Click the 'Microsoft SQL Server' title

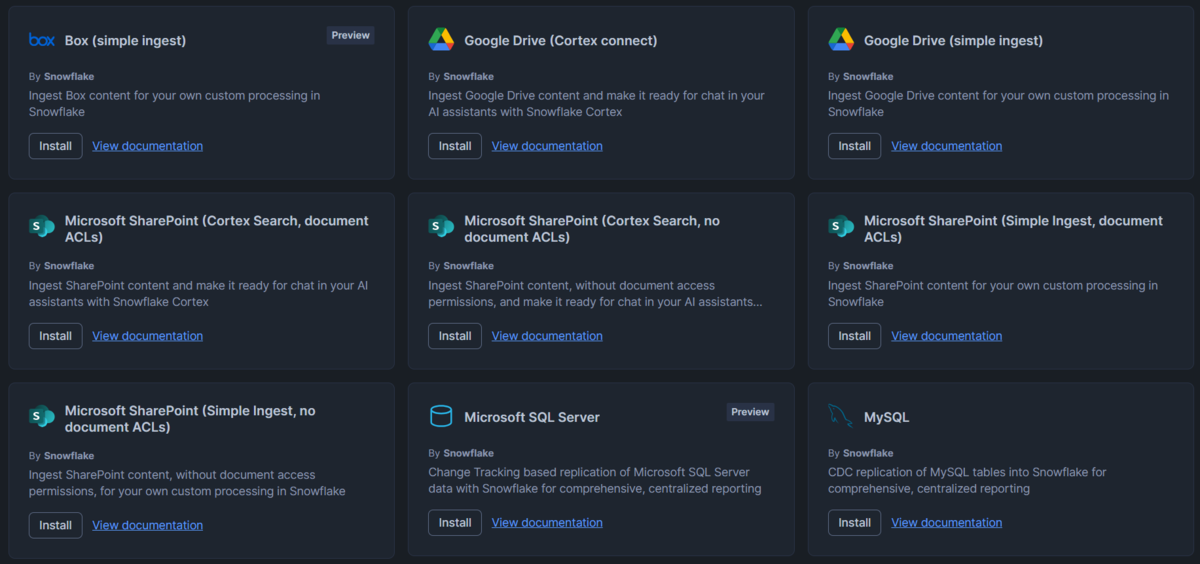tap(532, 417)
